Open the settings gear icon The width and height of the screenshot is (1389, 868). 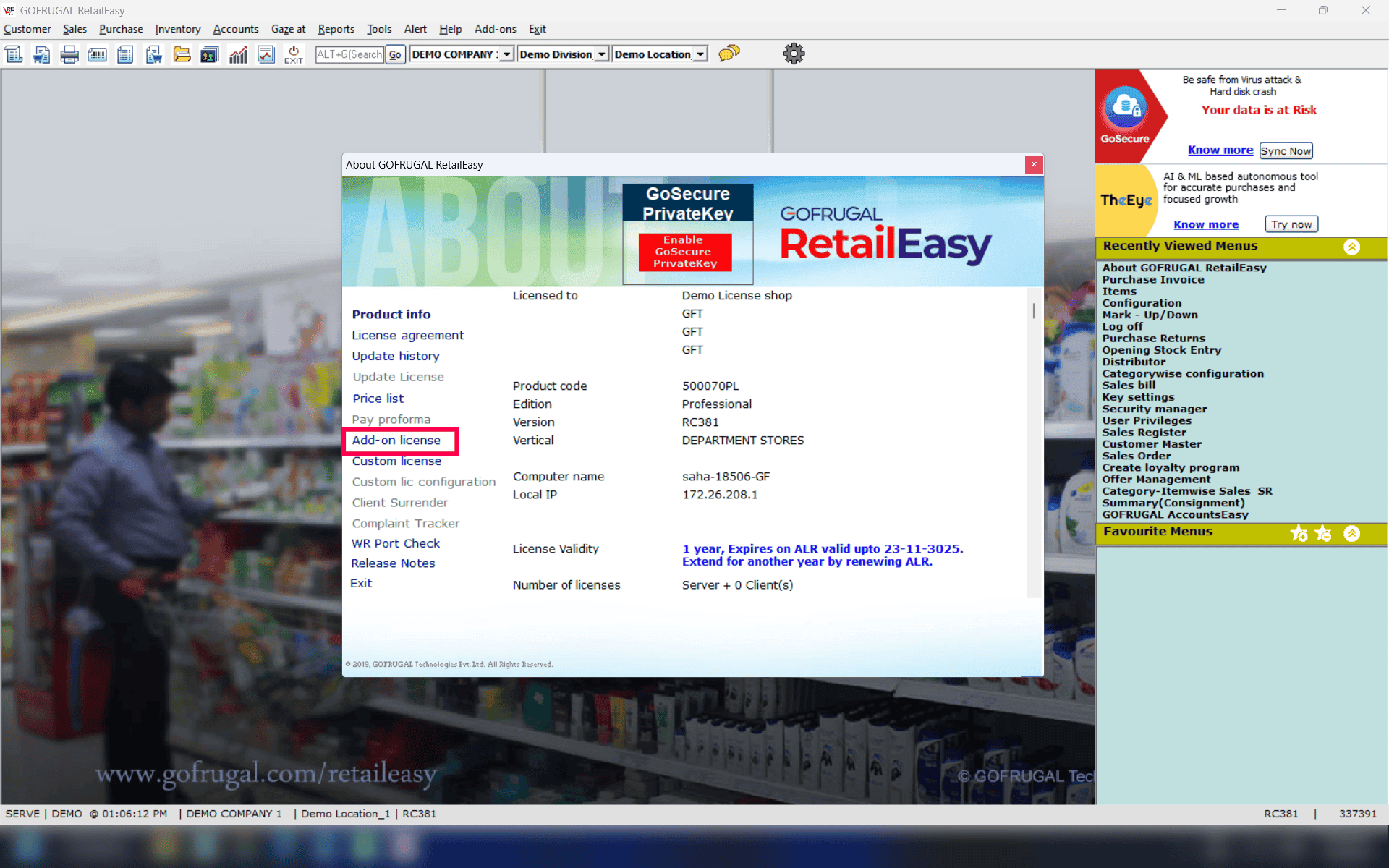tap(794, 54)
